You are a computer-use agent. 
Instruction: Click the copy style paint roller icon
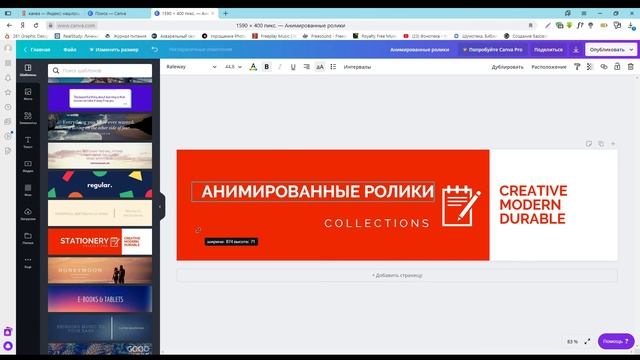577,67
